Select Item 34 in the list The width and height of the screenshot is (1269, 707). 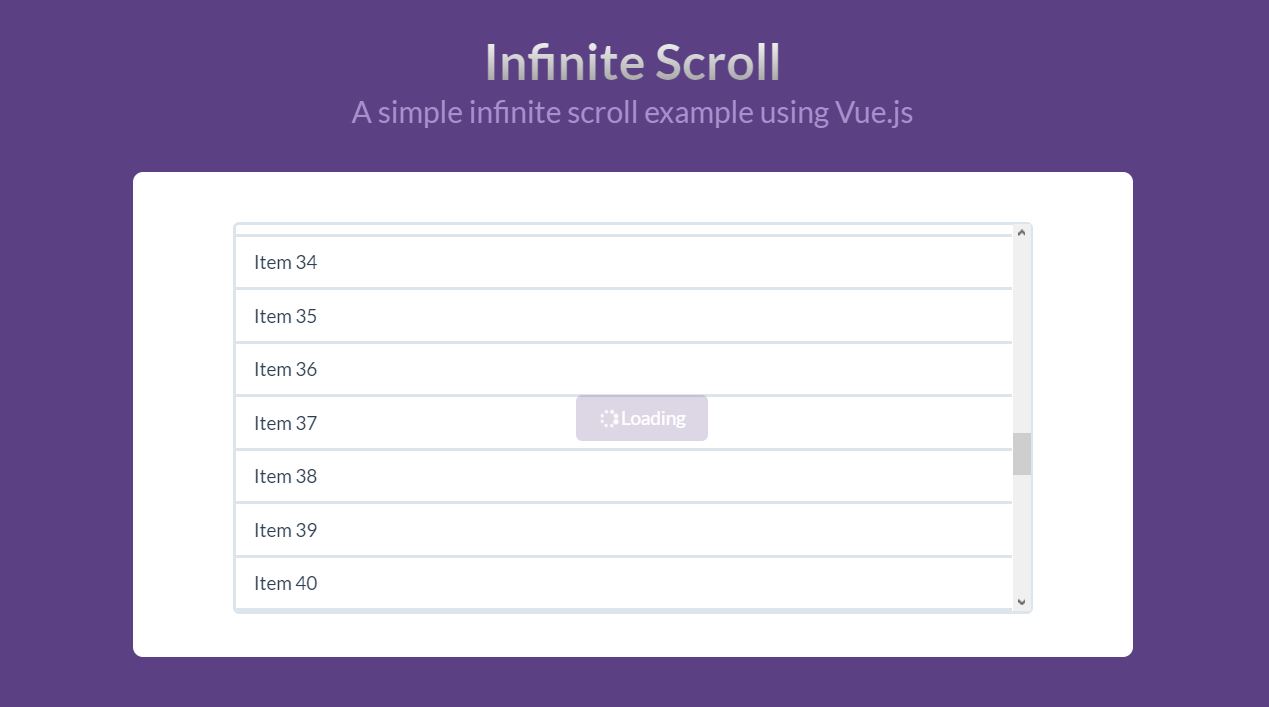(x=285, y=262)
